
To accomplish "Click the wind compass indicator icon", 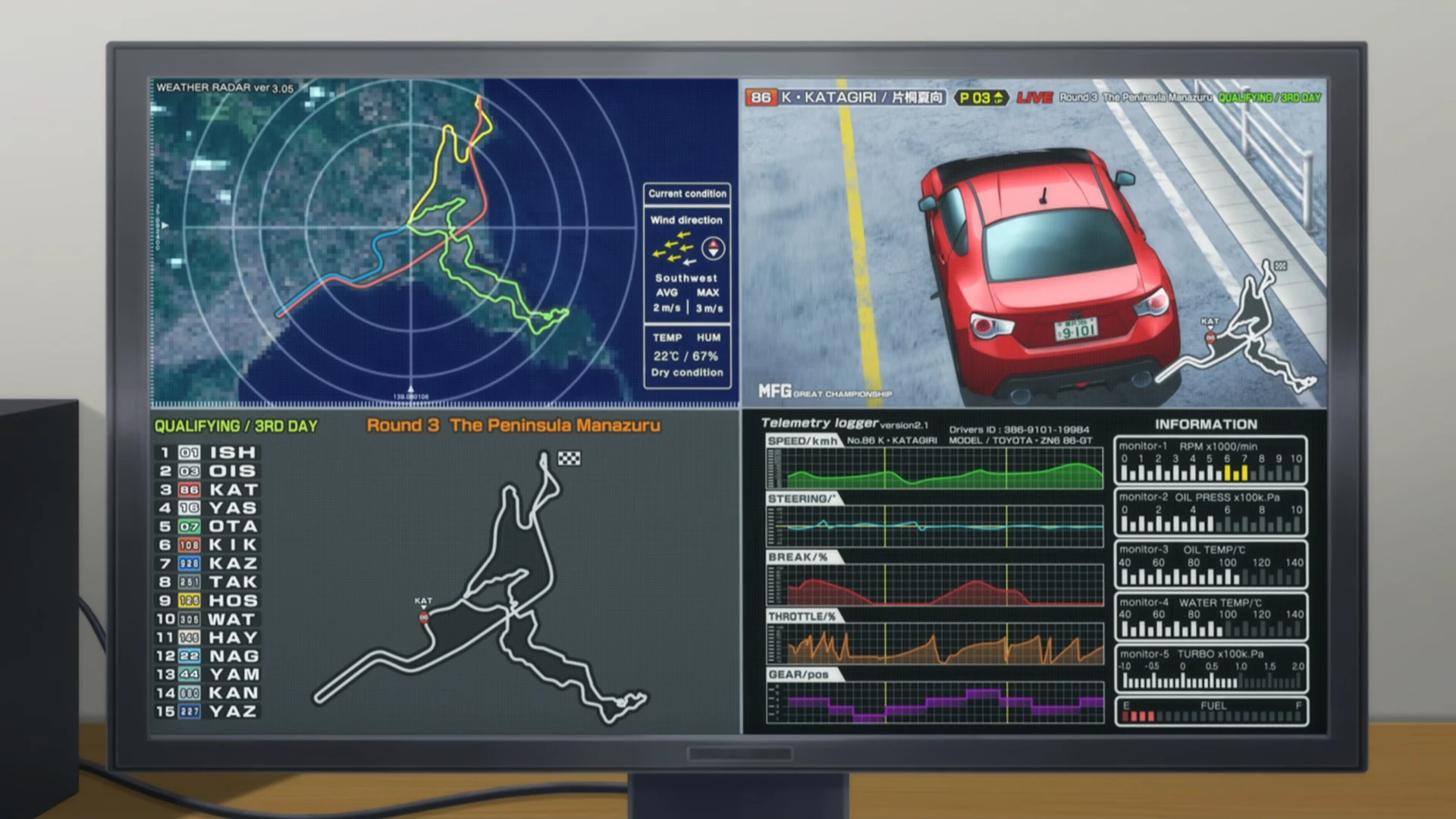I will pos(713,248).
